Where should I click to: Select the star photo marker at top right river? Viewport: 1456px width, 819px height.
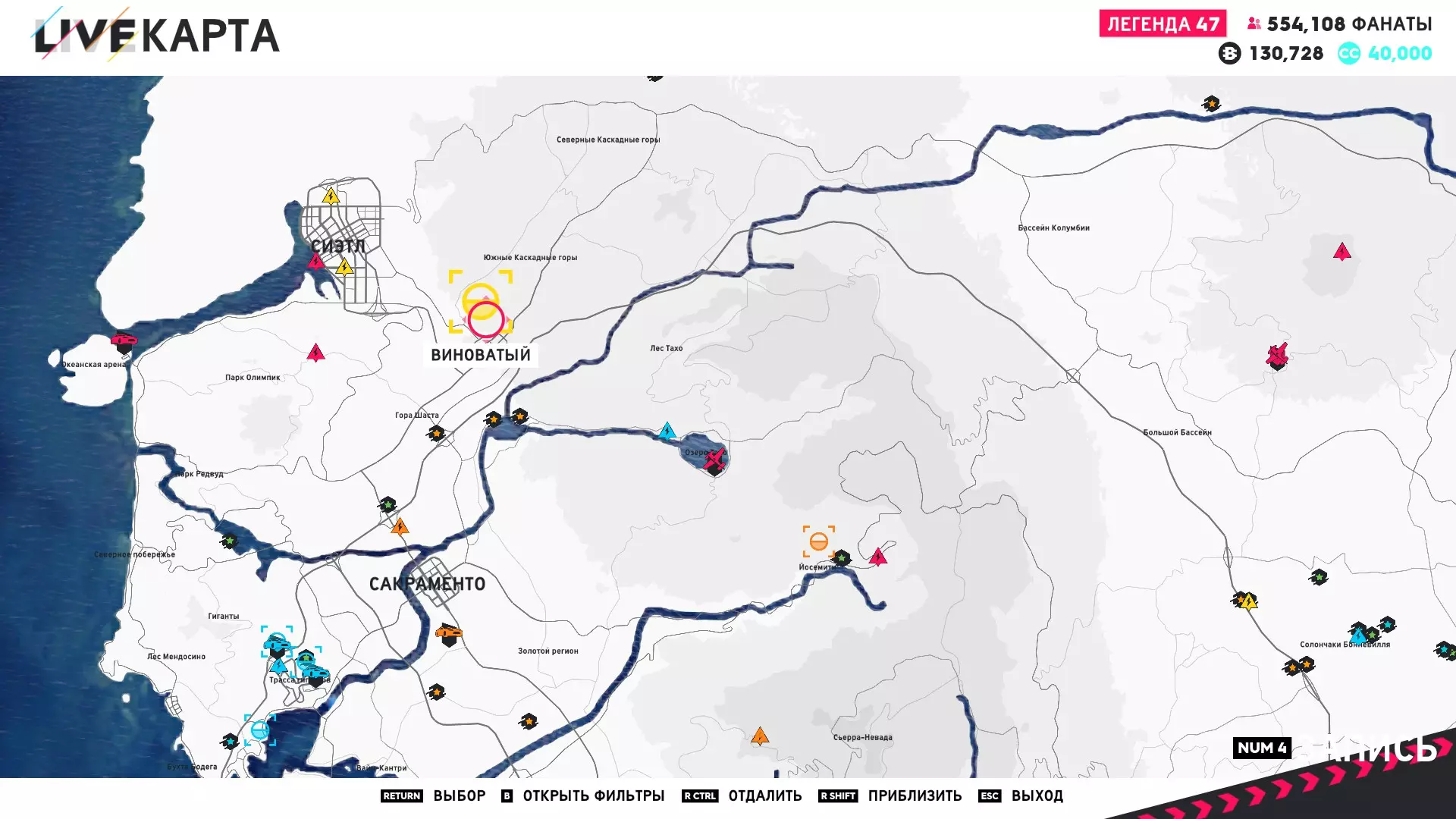tap(1211, 103)
